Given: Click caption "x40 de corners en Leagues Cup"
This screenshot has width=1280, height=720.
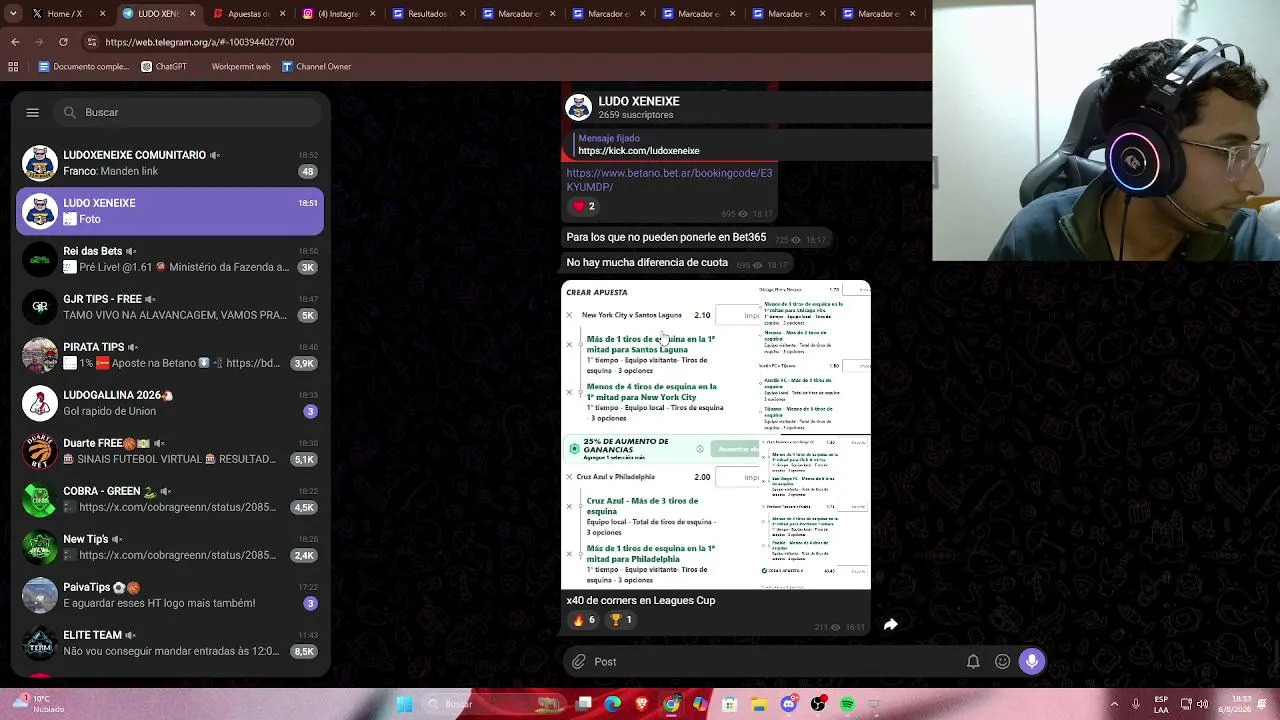Looking at the screenshot, I should (641, 601).
